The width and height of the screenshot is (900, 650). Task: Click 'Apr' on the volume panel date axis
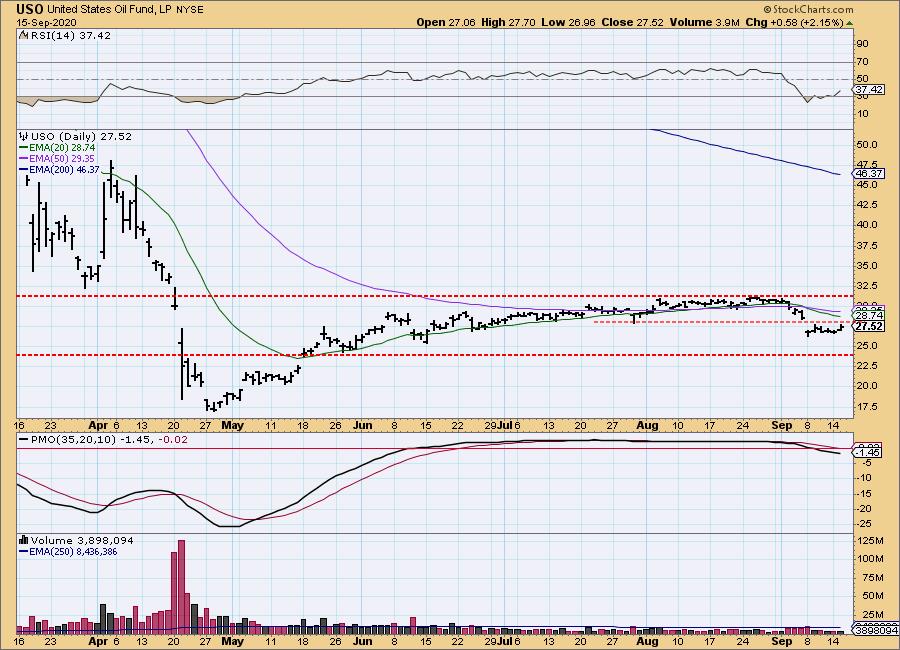click(99, 641)
